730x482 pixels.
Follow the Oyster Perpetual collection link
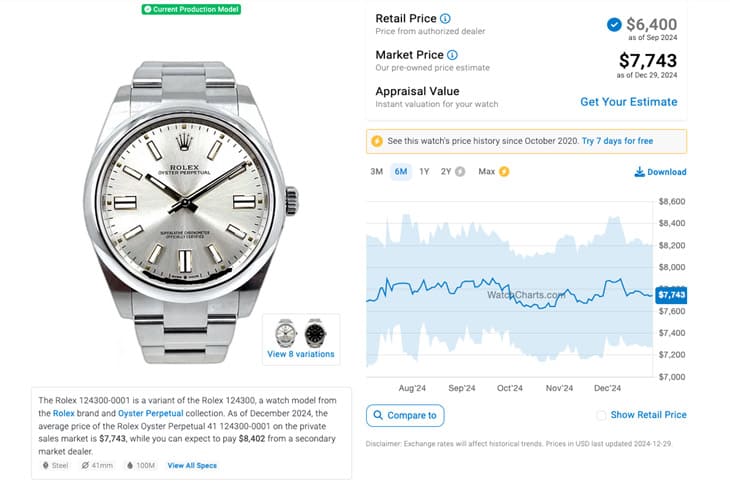pos(151,413)
